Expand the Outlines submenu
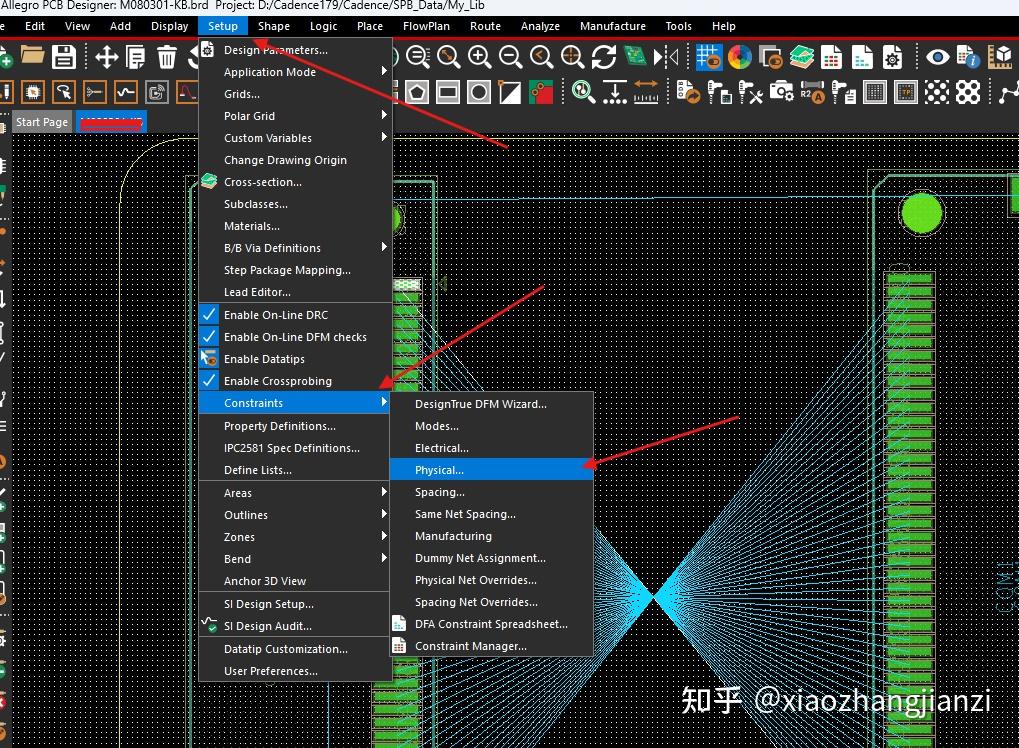This screenshot has width=1019, height=748. coord(296,515)
